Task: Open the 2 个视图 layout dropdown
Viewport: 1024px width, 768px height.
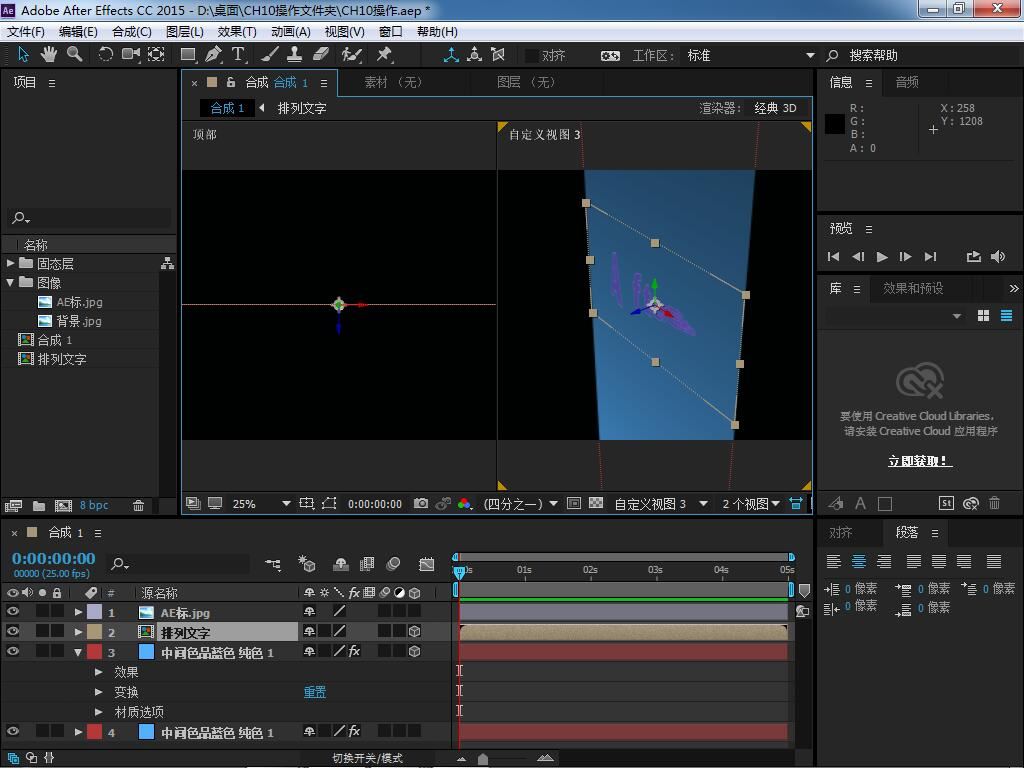Action: pyautogui.click(x=751, y=504)
